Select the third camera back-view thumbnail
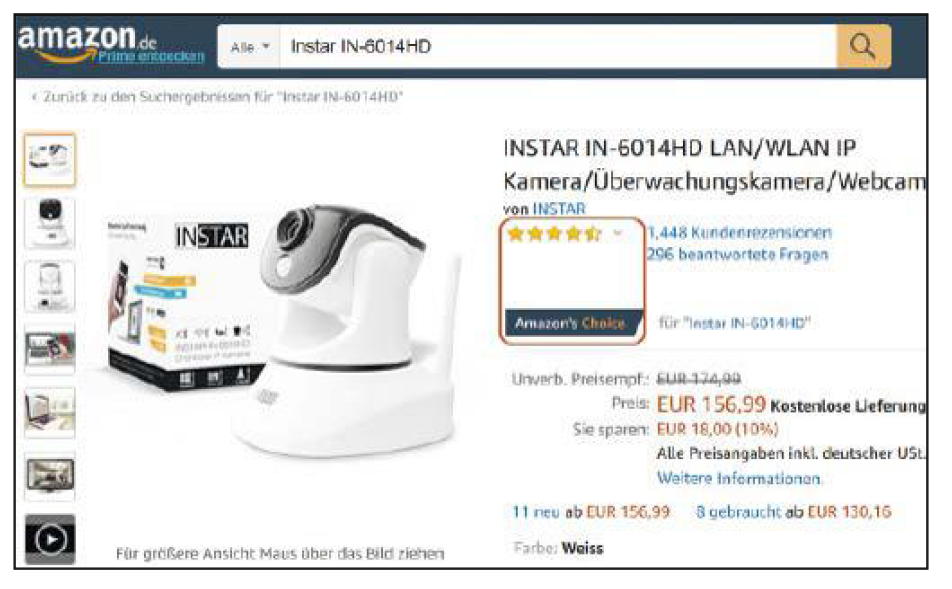952x589 pixels. point(50,286)
